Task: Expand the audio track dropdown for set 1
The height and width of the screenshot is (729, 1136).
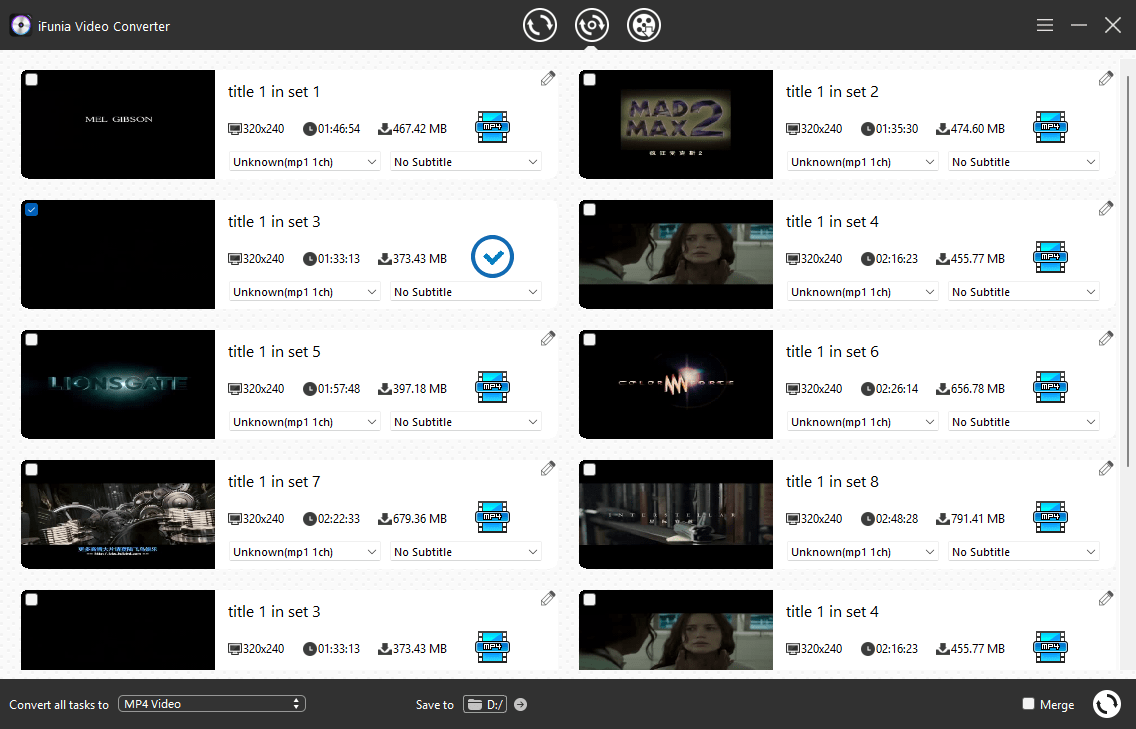Action: tap(305, 162)
